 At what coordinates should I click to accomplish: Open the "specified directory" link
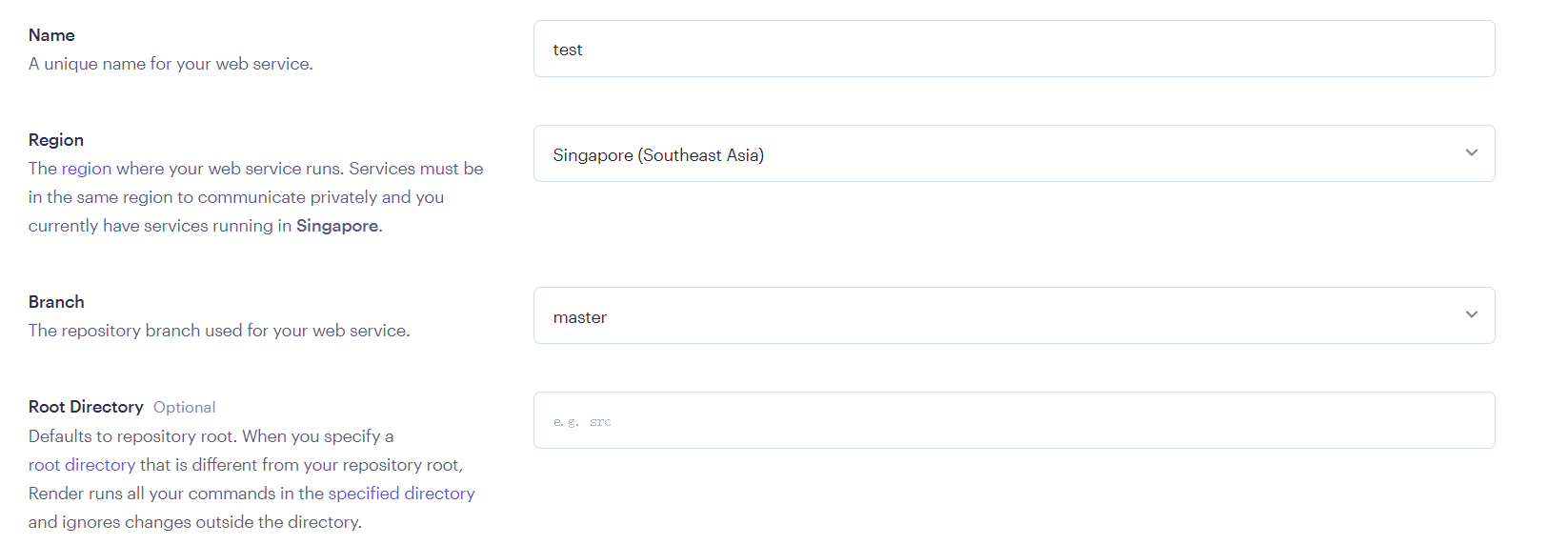[x=401, y=494]
